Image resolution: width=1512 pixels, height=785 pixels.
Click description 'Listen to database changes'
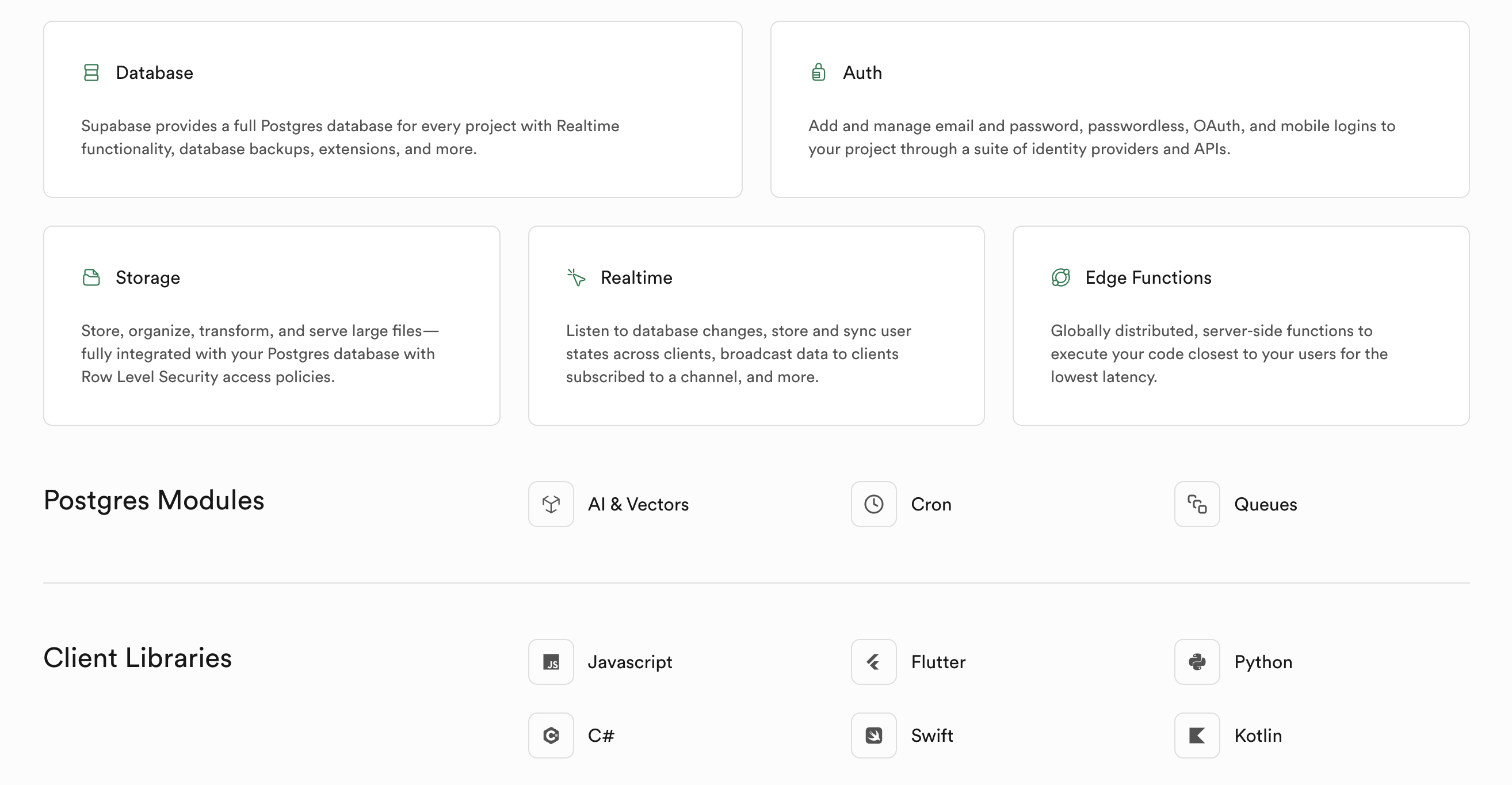[738, 353]
